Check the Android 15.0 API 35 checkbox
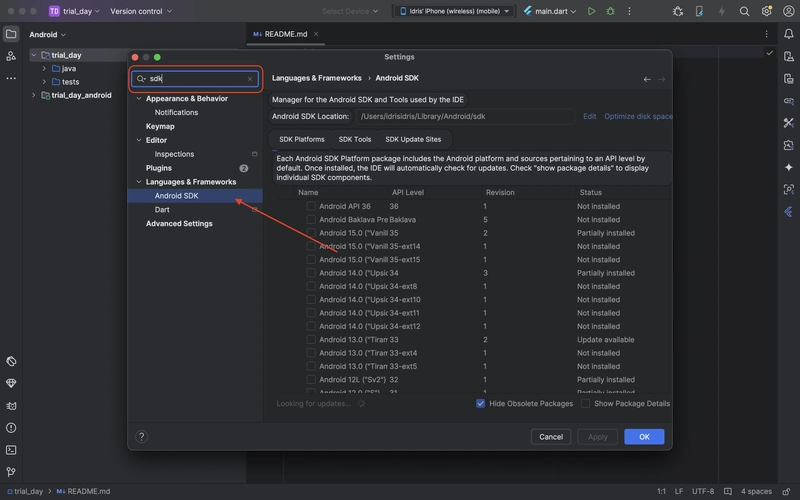This screenshot has height=500, width=800. coord(311,233)
